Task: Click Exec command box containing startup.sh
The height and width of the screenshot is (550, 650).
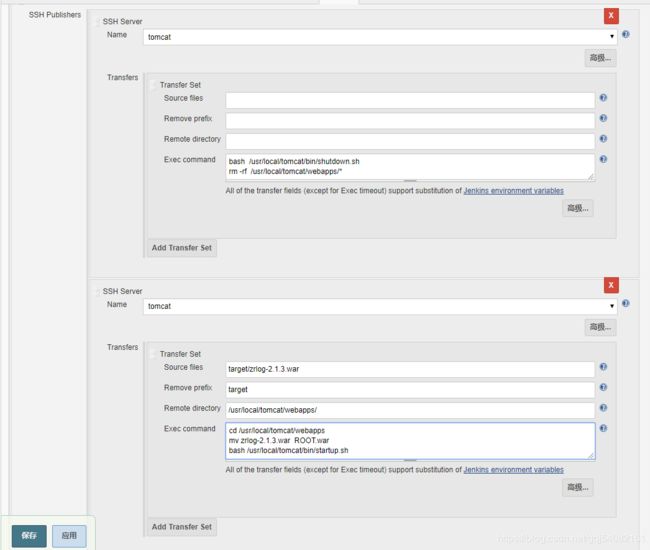Action: pos(410,441)
